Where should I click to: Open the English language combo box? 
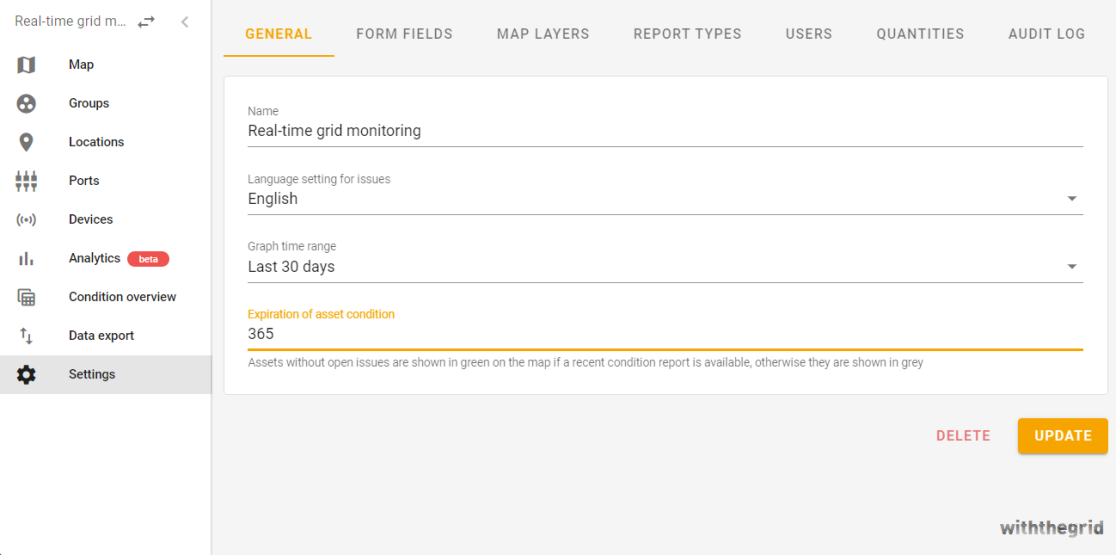tap(665, 199)
